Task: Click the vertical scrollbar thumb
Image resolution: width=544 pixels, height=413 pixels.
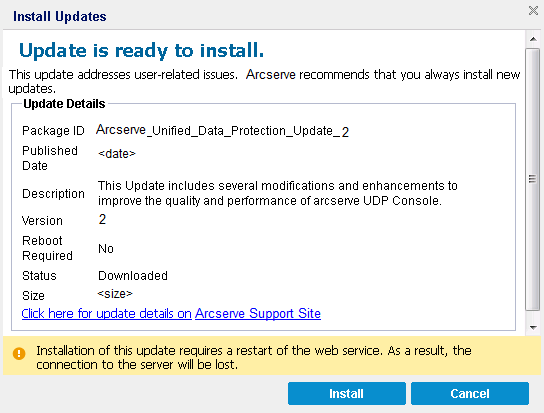Action: [532, 179]
